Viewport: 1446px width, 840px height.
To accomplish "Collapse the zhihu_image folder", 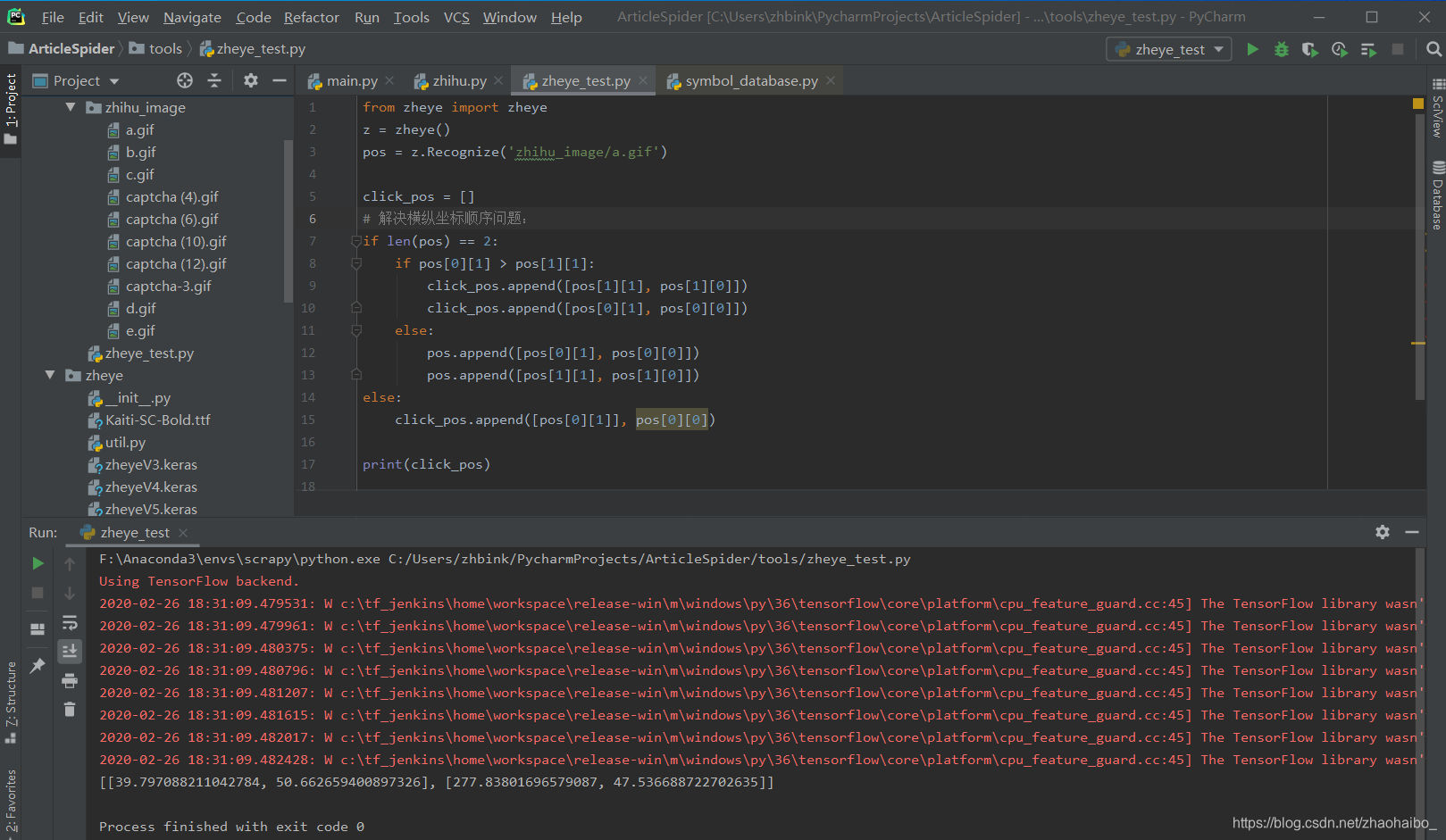I will pyautogui.click(x=71, y=107).
